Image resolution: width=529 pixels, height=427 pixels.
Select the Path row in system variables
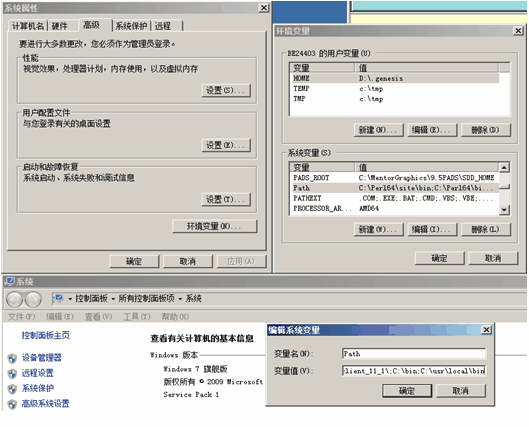(x=394, y=188)
